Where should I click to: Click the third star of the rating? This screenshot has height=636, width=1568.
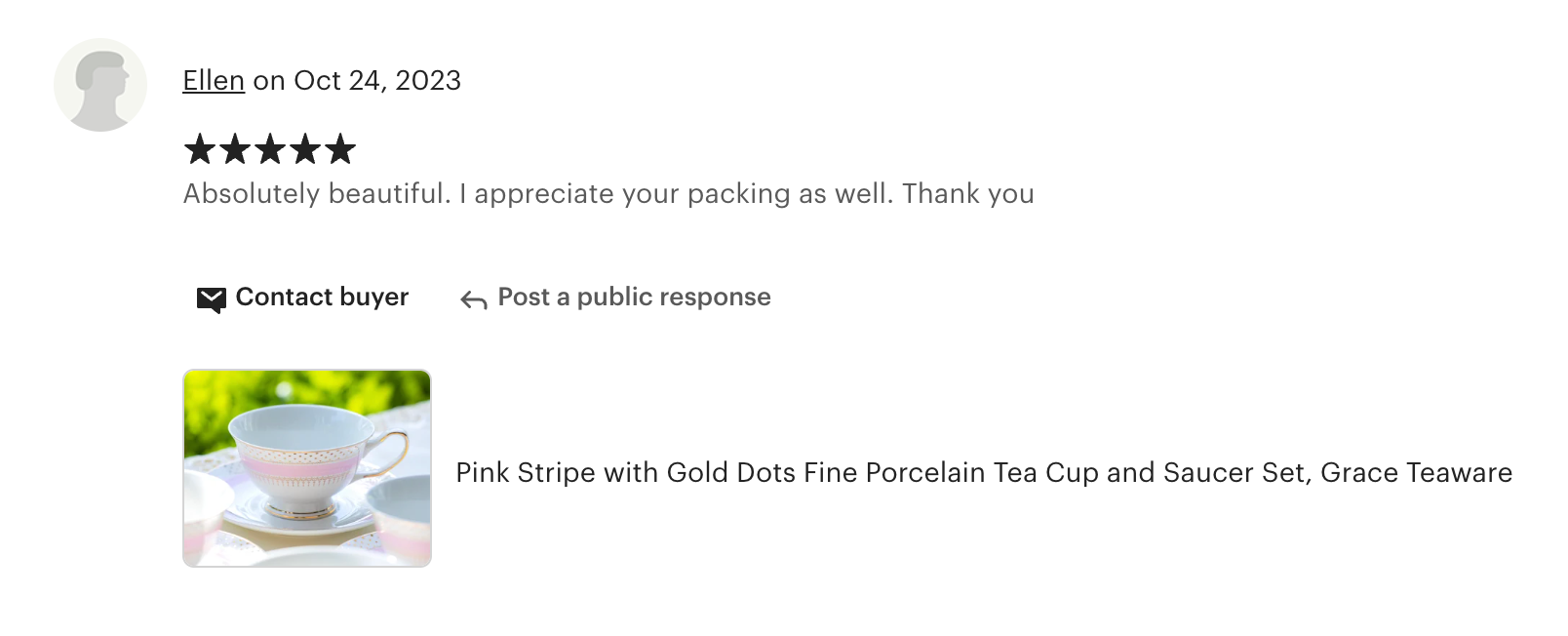270,150
